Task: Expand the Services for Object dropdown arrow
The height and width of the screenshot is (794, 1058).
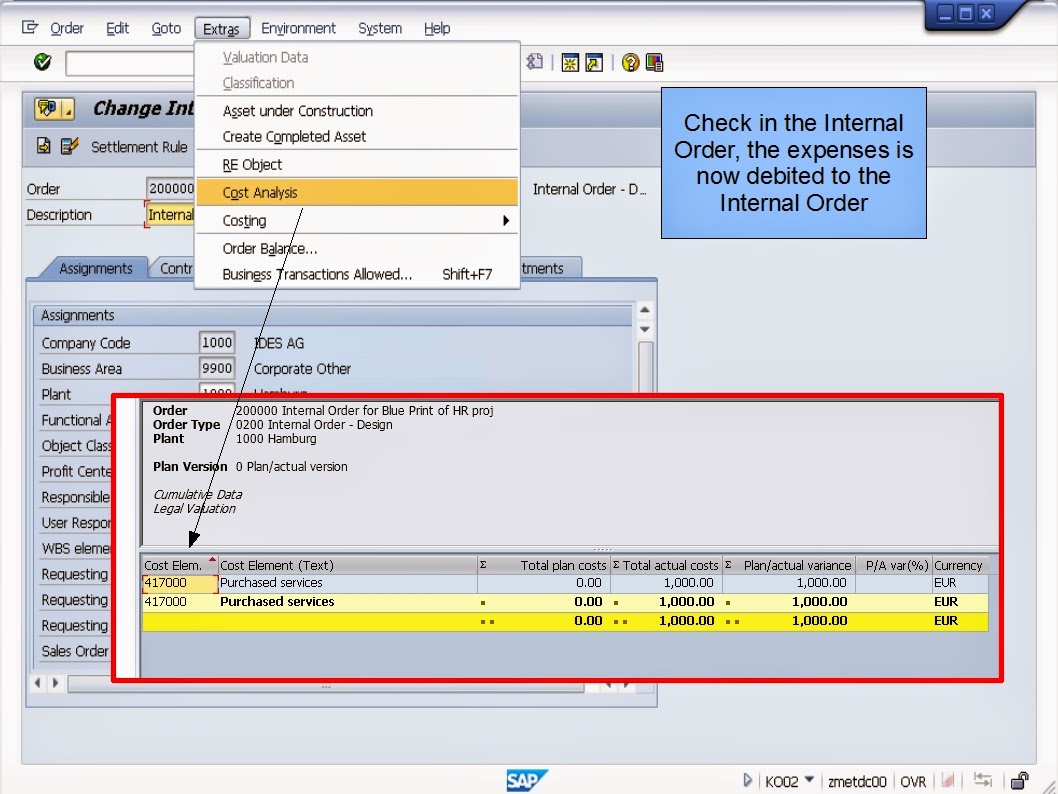Action: pos(68,110)
